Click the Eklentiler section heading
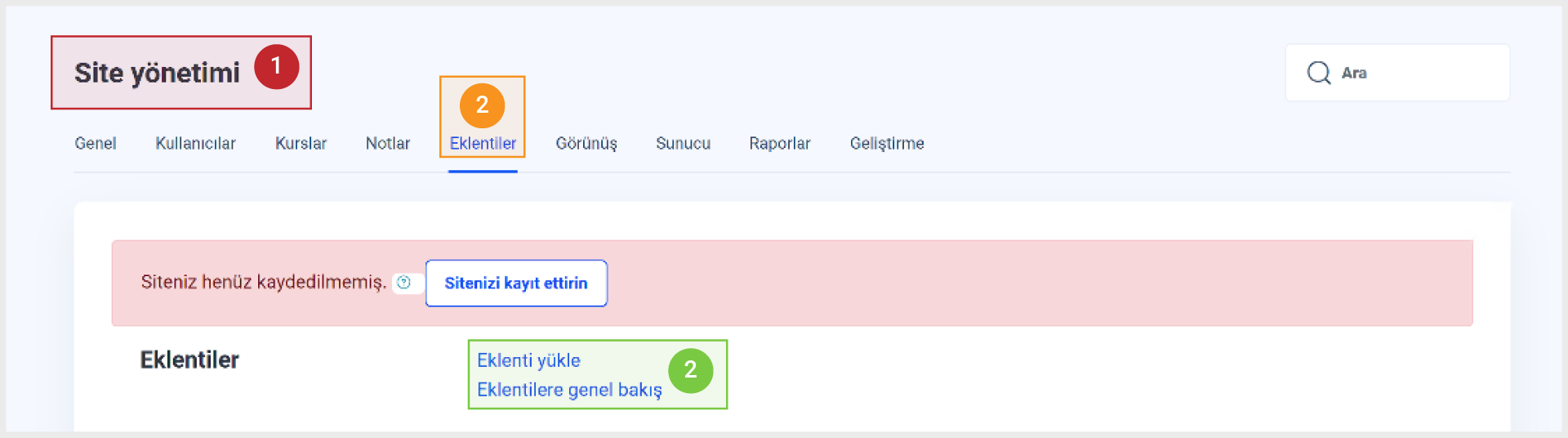Viewport: 1568px width, 438px height. (x=189, y=360)
